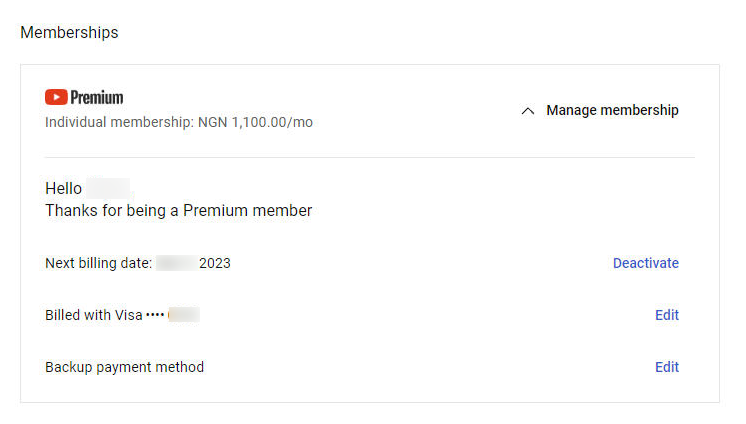Click the blurred billing date field

tap(177, 263)
